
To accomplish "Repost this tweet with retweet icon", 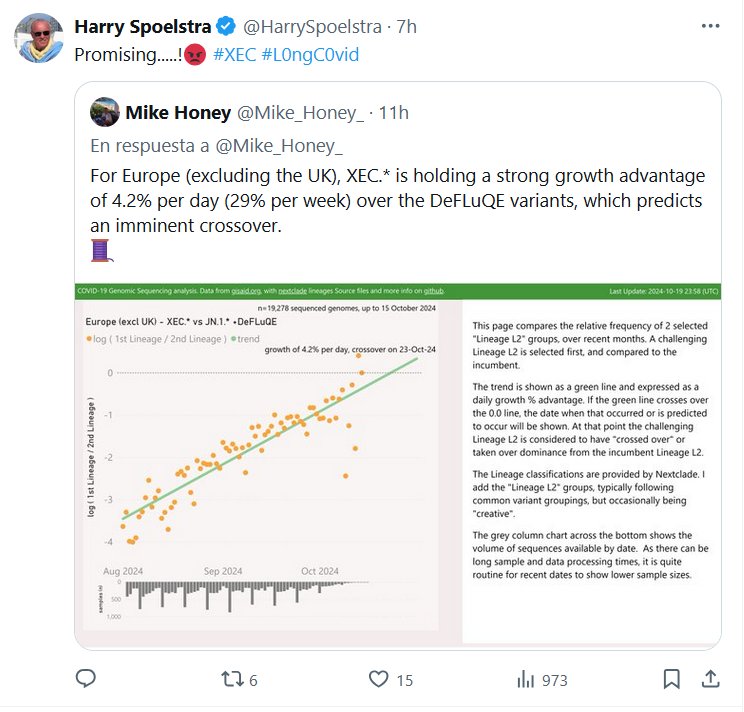I will pyautogui.click(x=231, y=679).
